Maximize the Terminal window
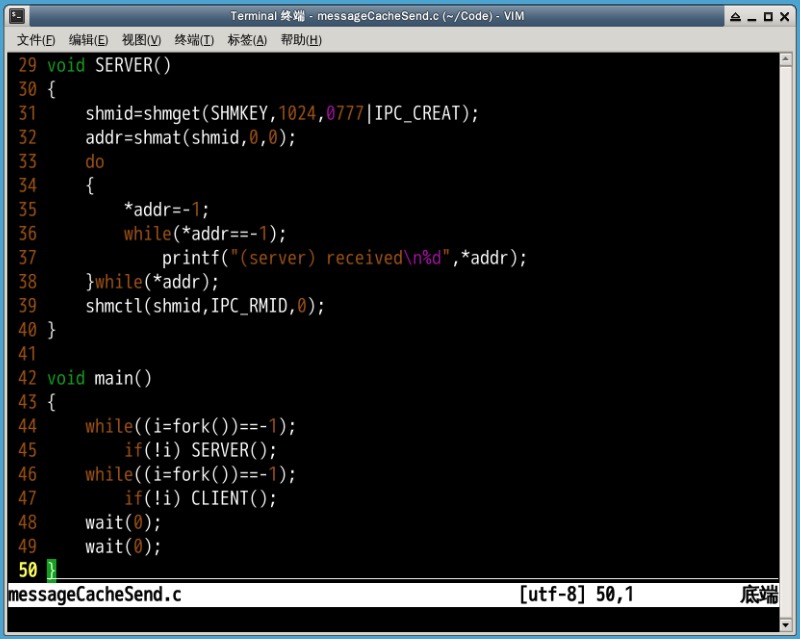This screenshot has width=800, height=639. tap(768, 16)
